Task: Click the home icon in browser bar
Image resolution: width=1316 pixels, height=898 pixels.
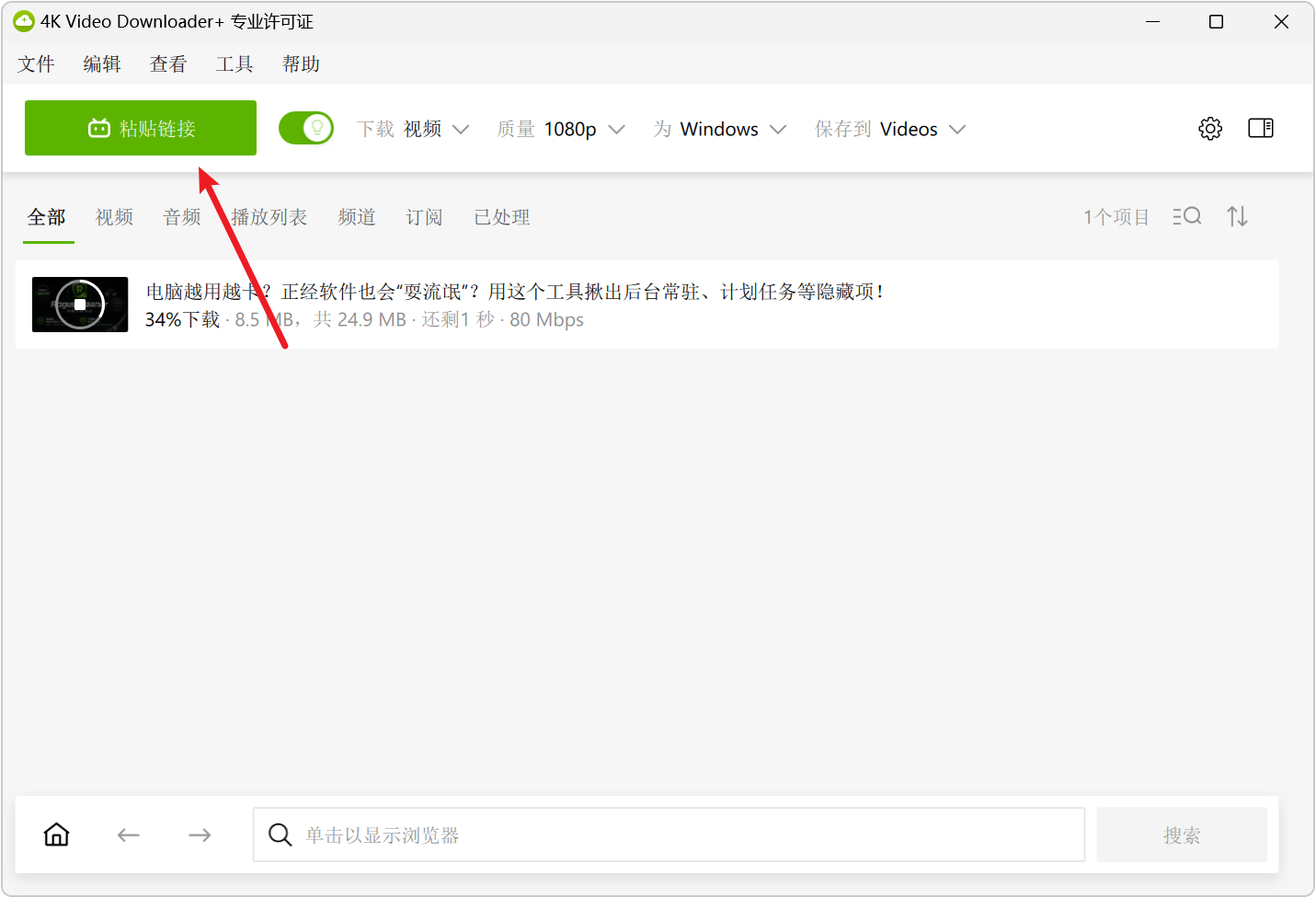Action: pyautogui.click(x=57, y=835)
